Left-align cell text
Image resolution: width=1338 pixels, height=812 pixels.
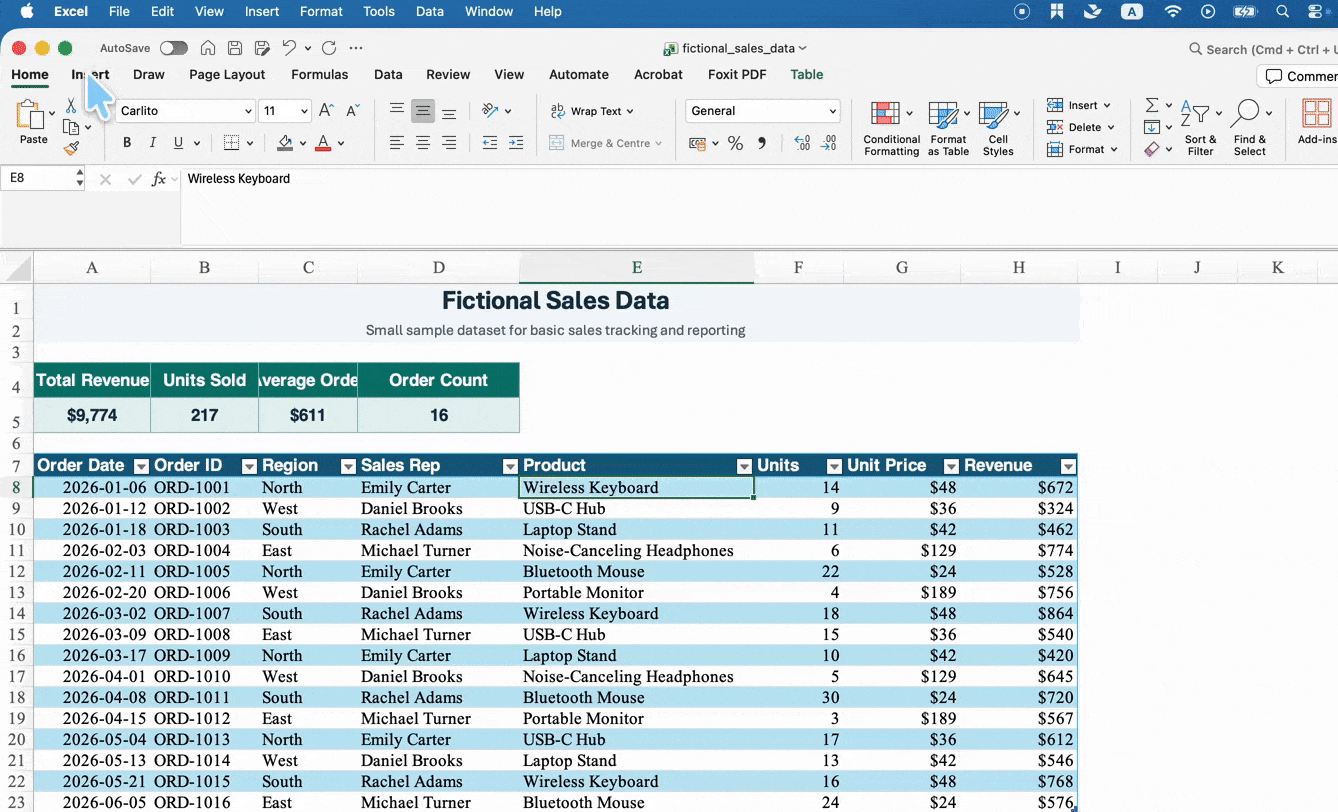coord(397,143)
